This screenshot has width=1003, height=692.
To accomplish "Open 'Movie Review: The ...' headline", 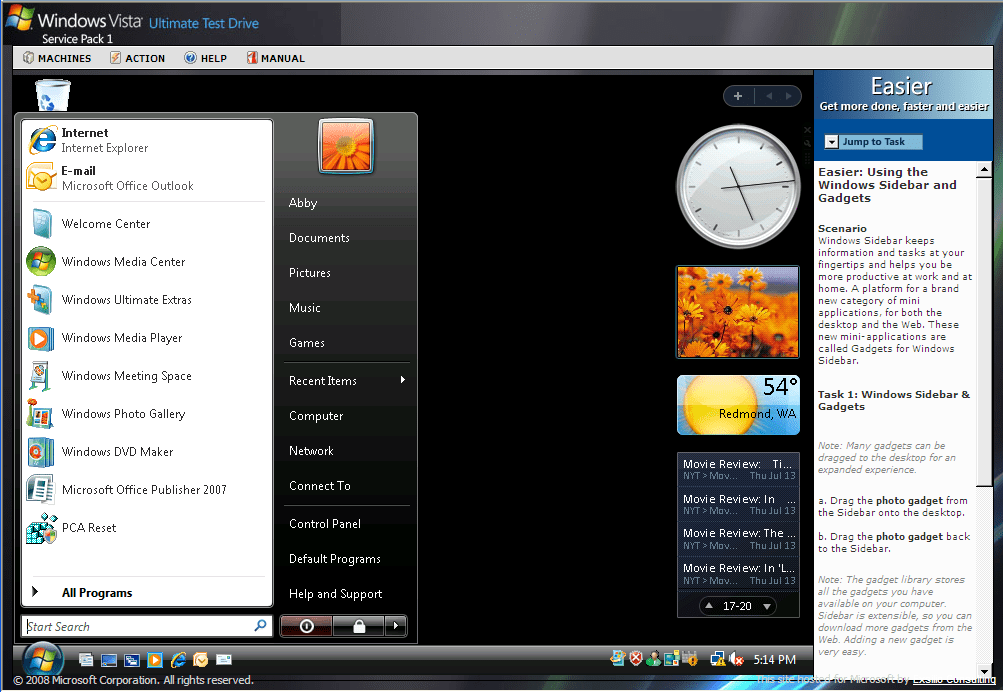I will (x=738, y=539).
